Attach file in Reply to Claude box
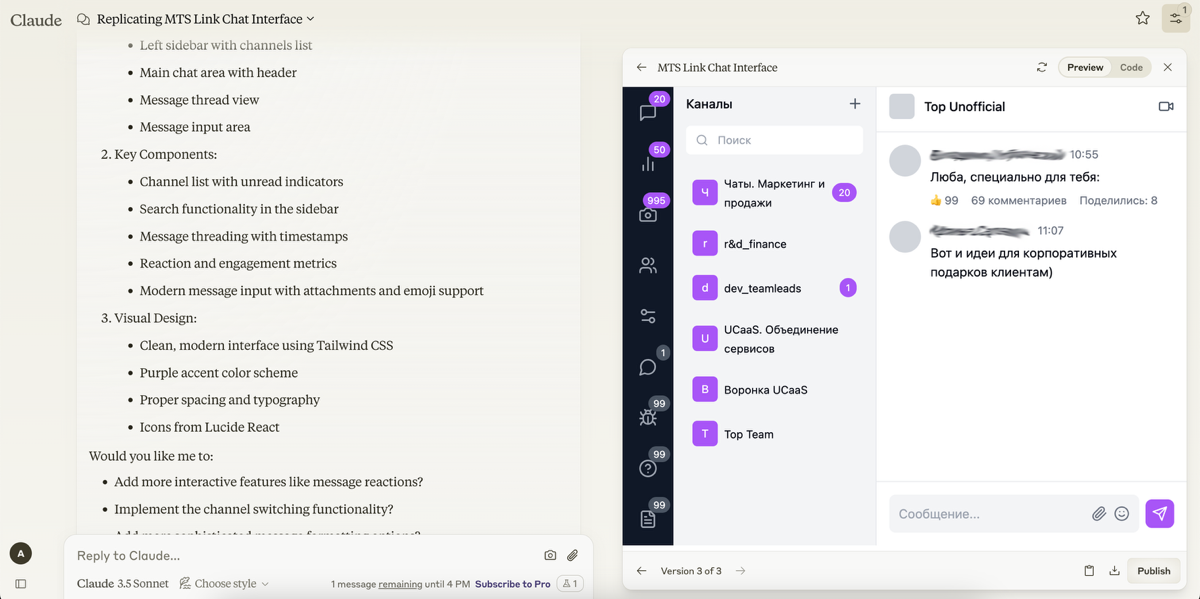 tap(573, 555)
